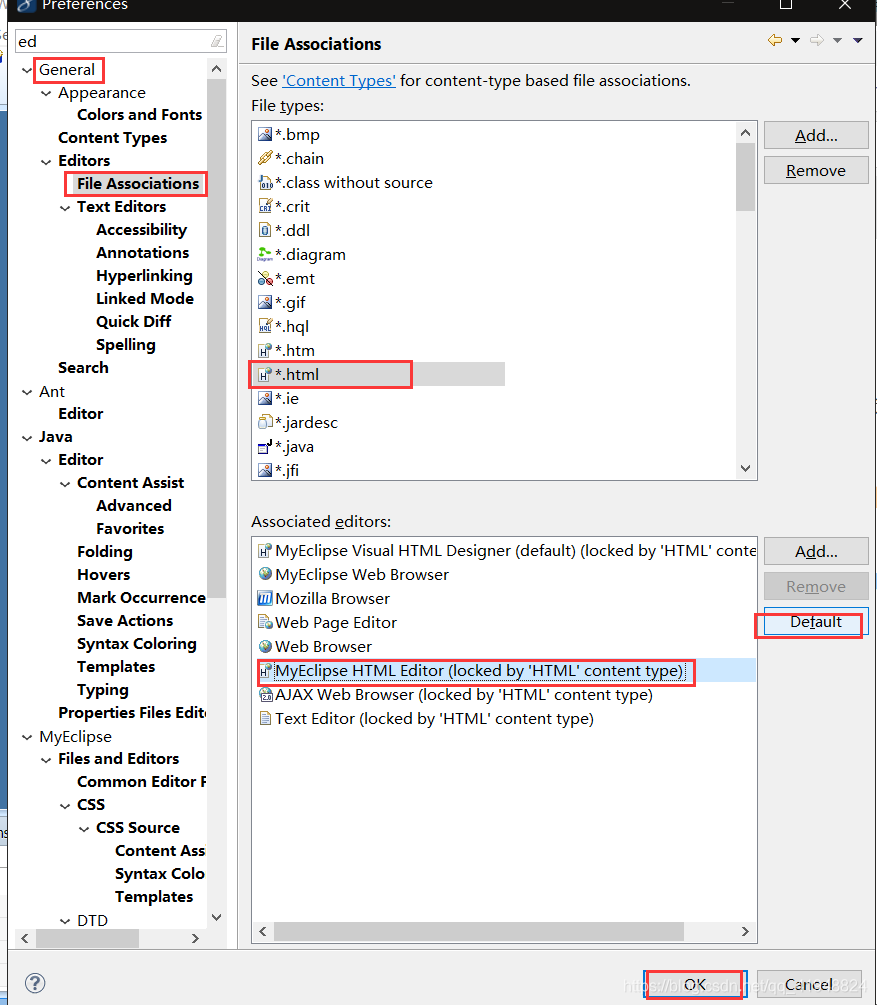Open the help question mark icon

(35, 983)
